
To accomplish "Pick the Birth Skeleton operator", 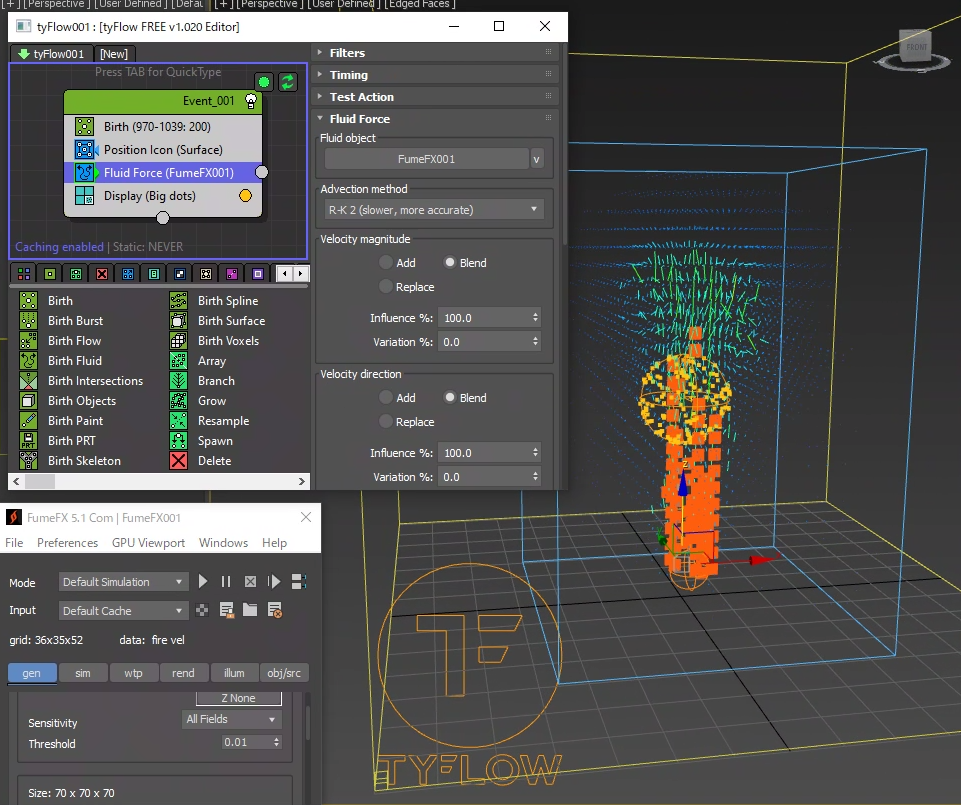I will [70, 461].
